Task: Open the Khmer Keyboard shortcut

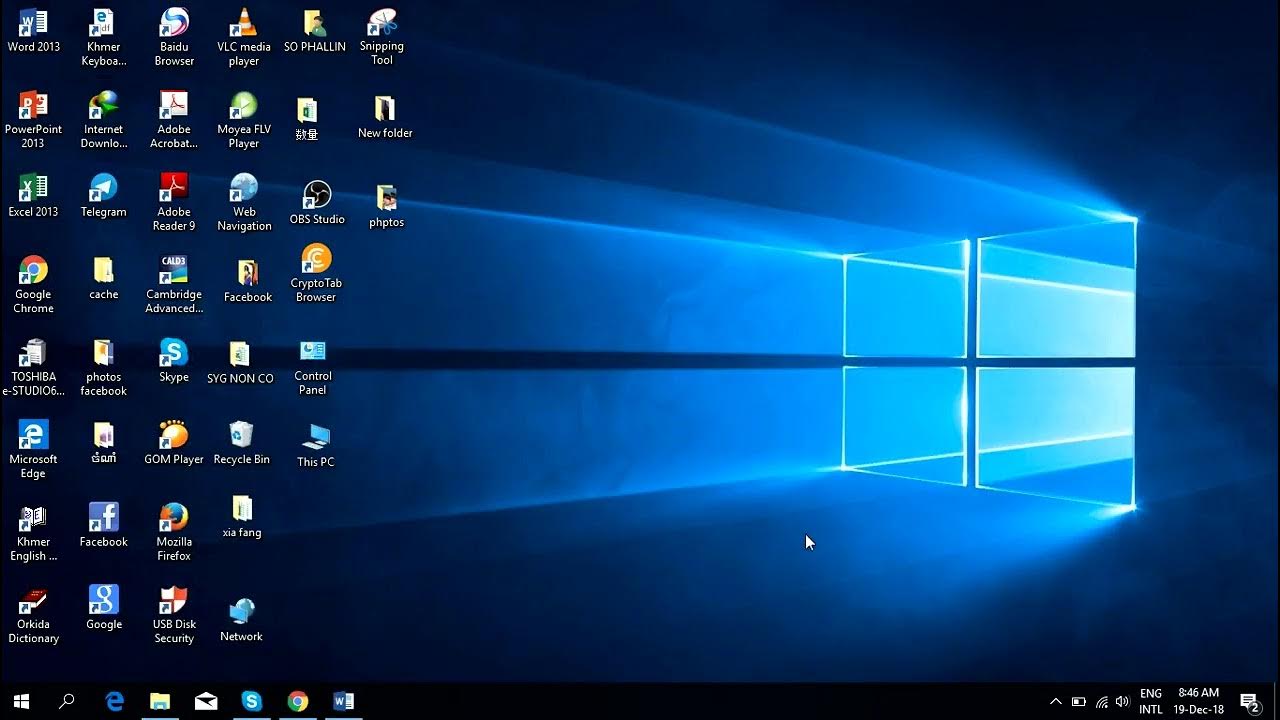Action: pyautogui.click(x=103, y=38)
